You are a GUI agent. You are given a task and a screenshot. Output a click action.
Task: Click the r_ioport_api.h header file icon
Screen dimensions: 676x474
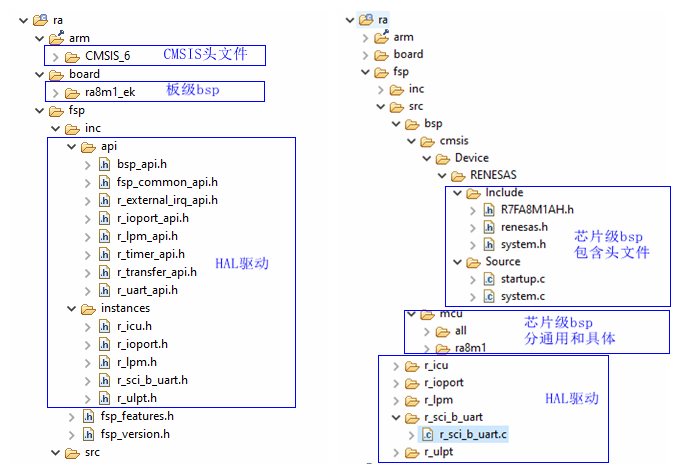(x=104, y=219)
